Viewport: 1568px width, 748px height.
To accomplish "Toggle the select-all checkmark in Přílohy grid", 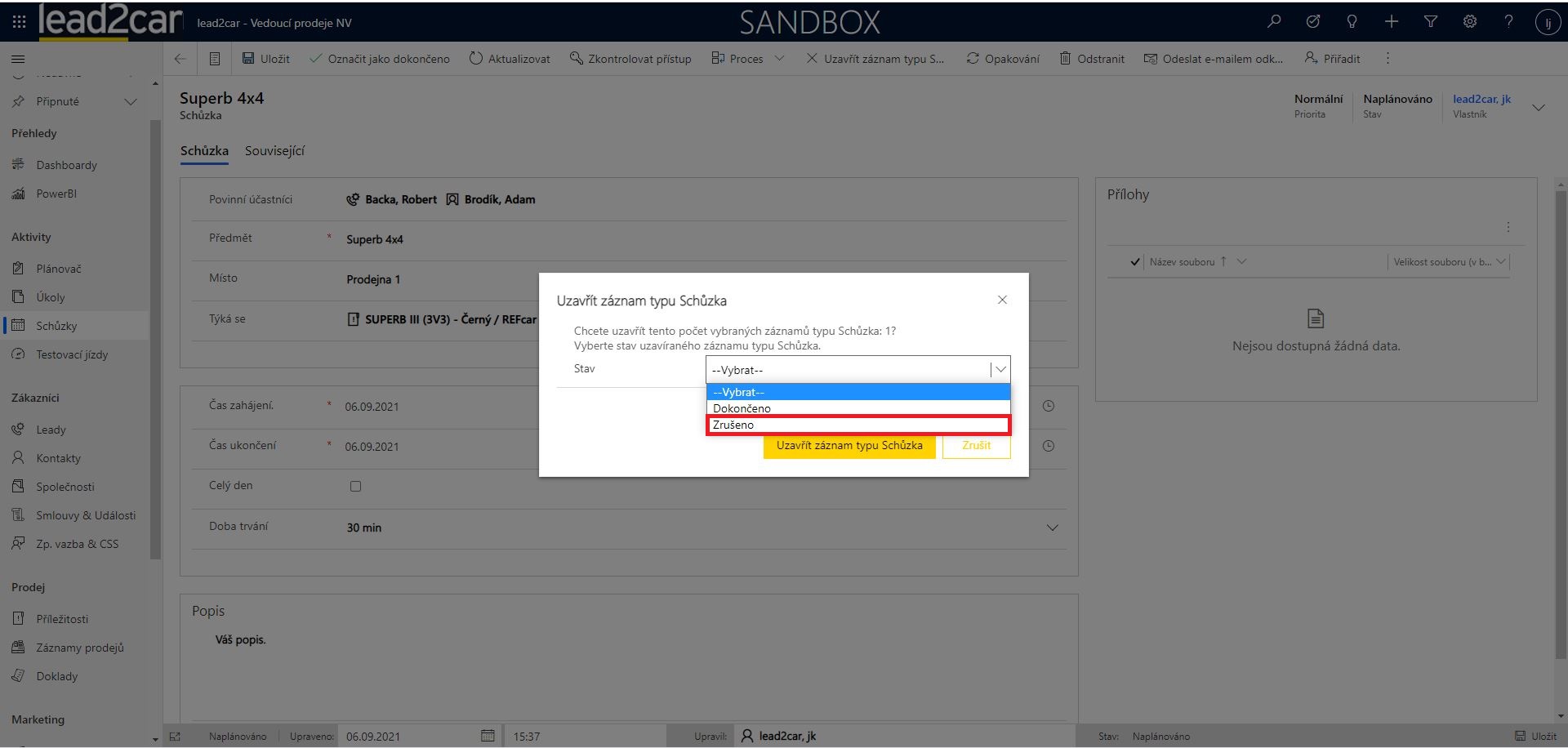I will pyautogui.click(x=1134, y=262).
